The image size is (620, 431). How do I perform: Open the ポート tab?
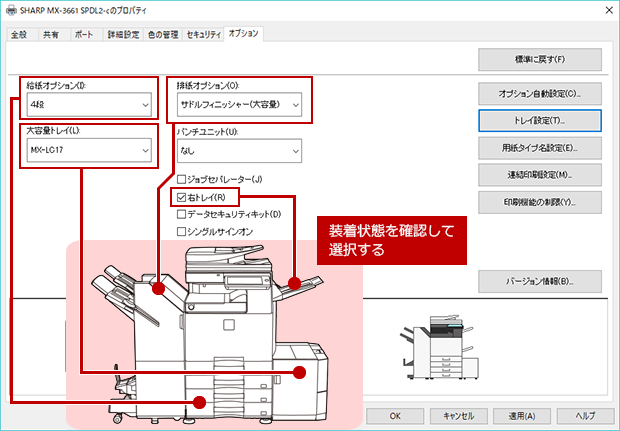click(x=84, y=35)
